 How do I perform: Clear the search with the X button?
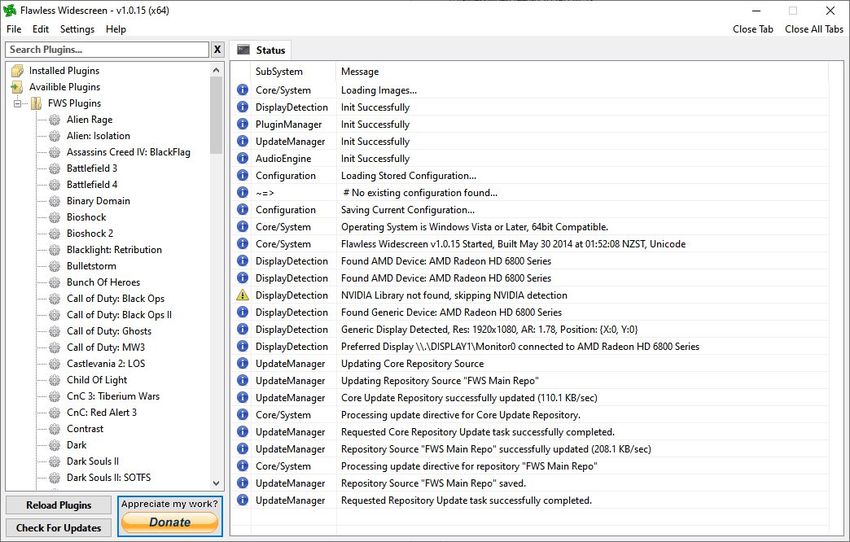(217, 49)
